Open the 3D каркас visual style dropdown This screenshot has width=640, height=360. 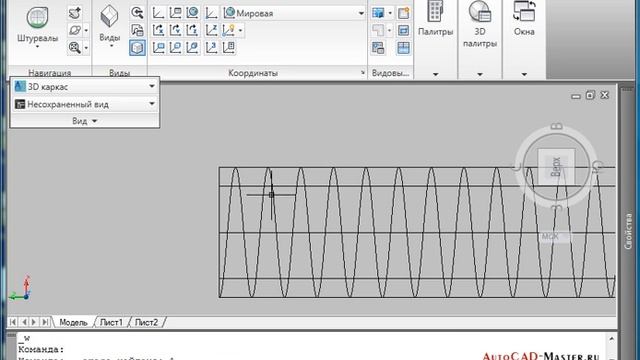click(x=85, y=87)
